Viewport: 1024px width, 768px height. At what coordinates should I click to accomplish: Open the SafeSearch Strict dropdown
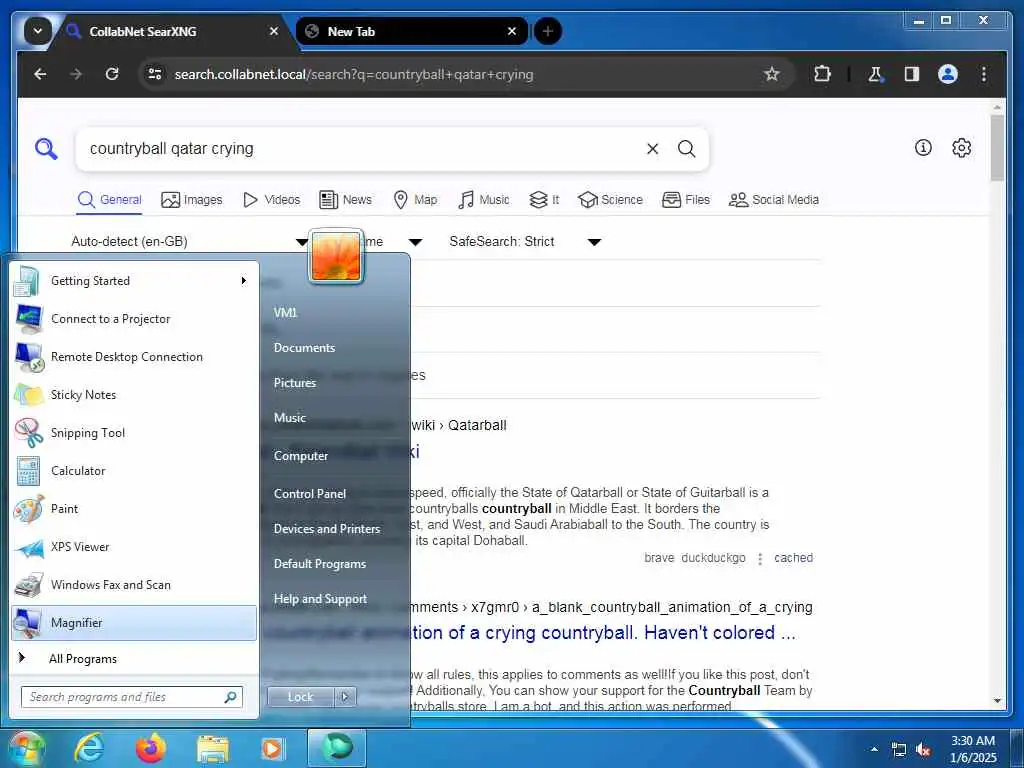524,242
